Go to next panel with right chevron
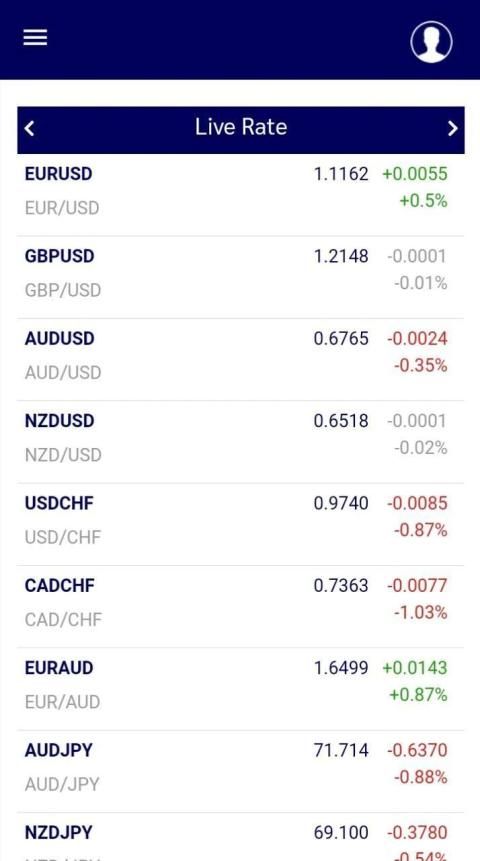This screenshot has width=480, height=861. 453,128
